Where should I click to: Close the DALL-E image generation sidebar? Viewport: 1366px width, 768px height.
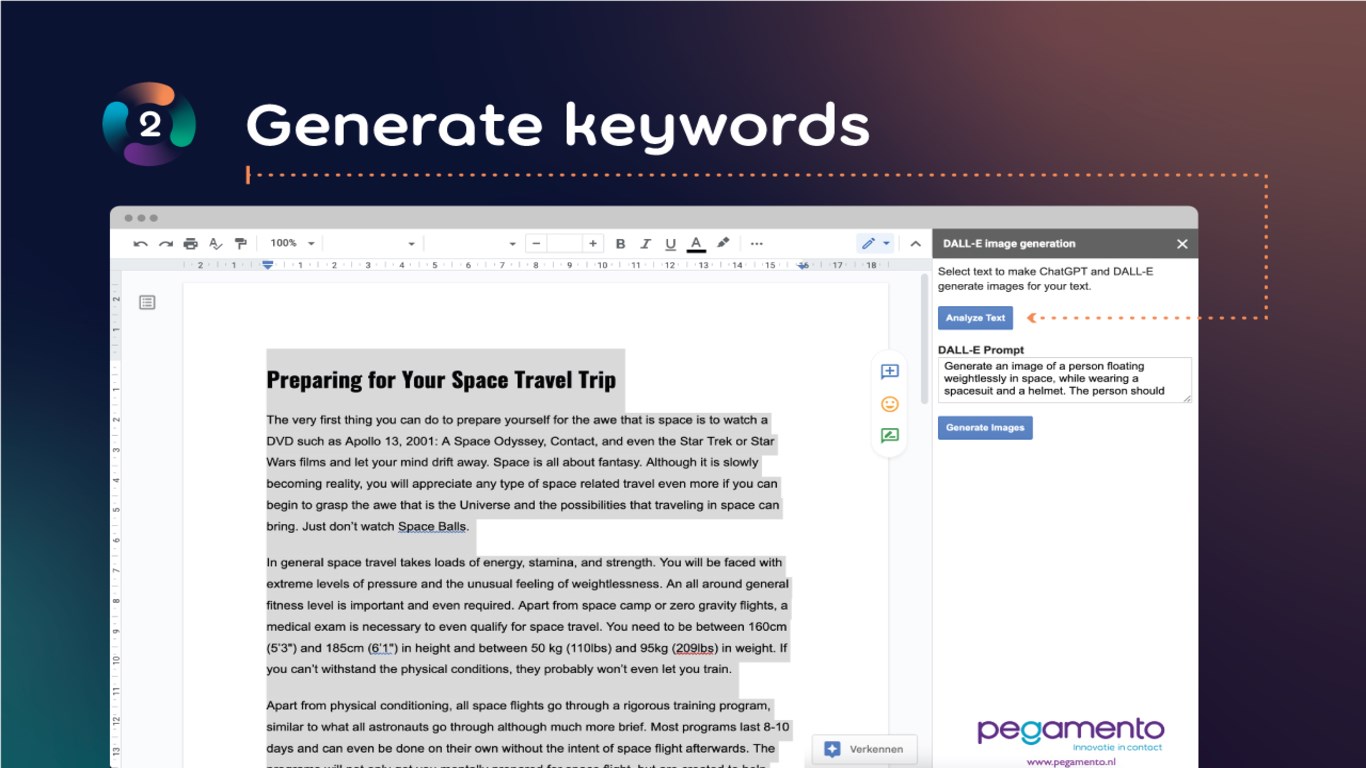click(1182, 244)
